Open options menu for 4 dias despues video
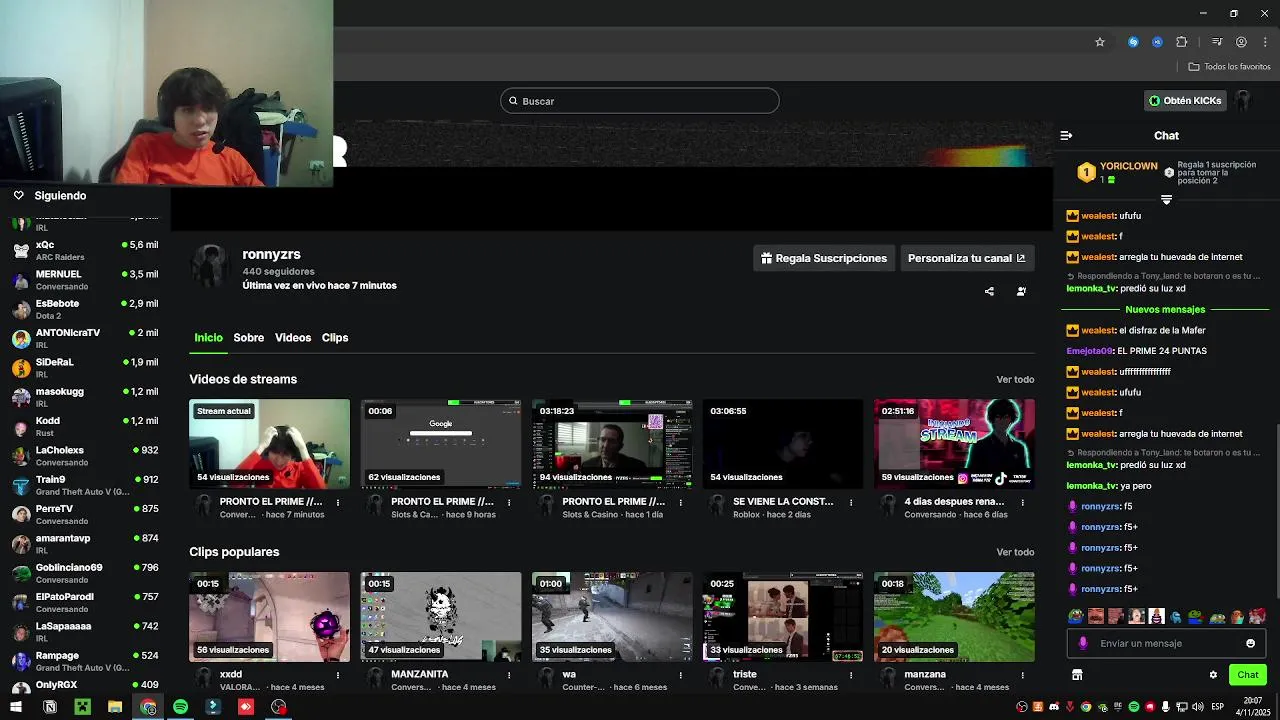The width and height of the screenshot is (1280, 720). pyautogui.click(x=1022, y=502)
